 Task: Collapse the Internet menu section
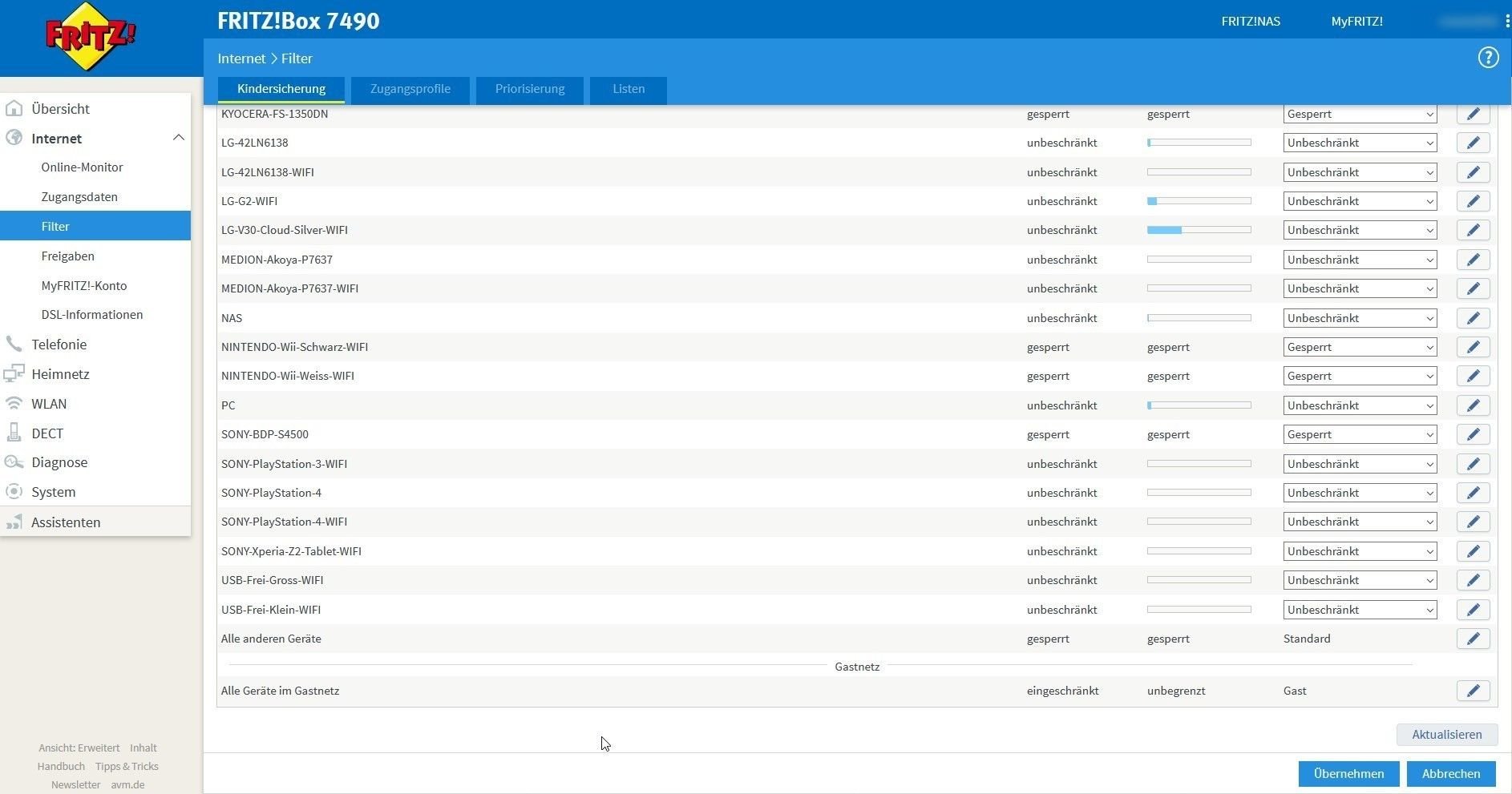click(178, 138)
